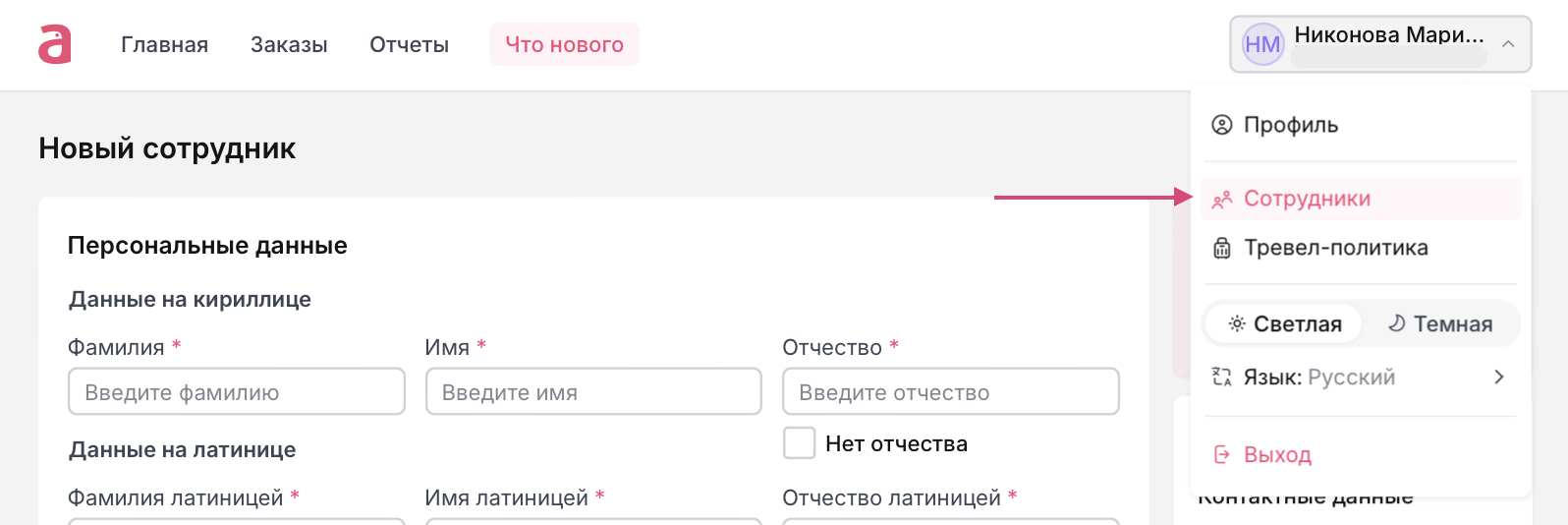Image resolution: width=1568 pixels, height=525 pixels.
Task: Open the 'Язык: Русский' language selector
Action: click(x=1319, y=378)
